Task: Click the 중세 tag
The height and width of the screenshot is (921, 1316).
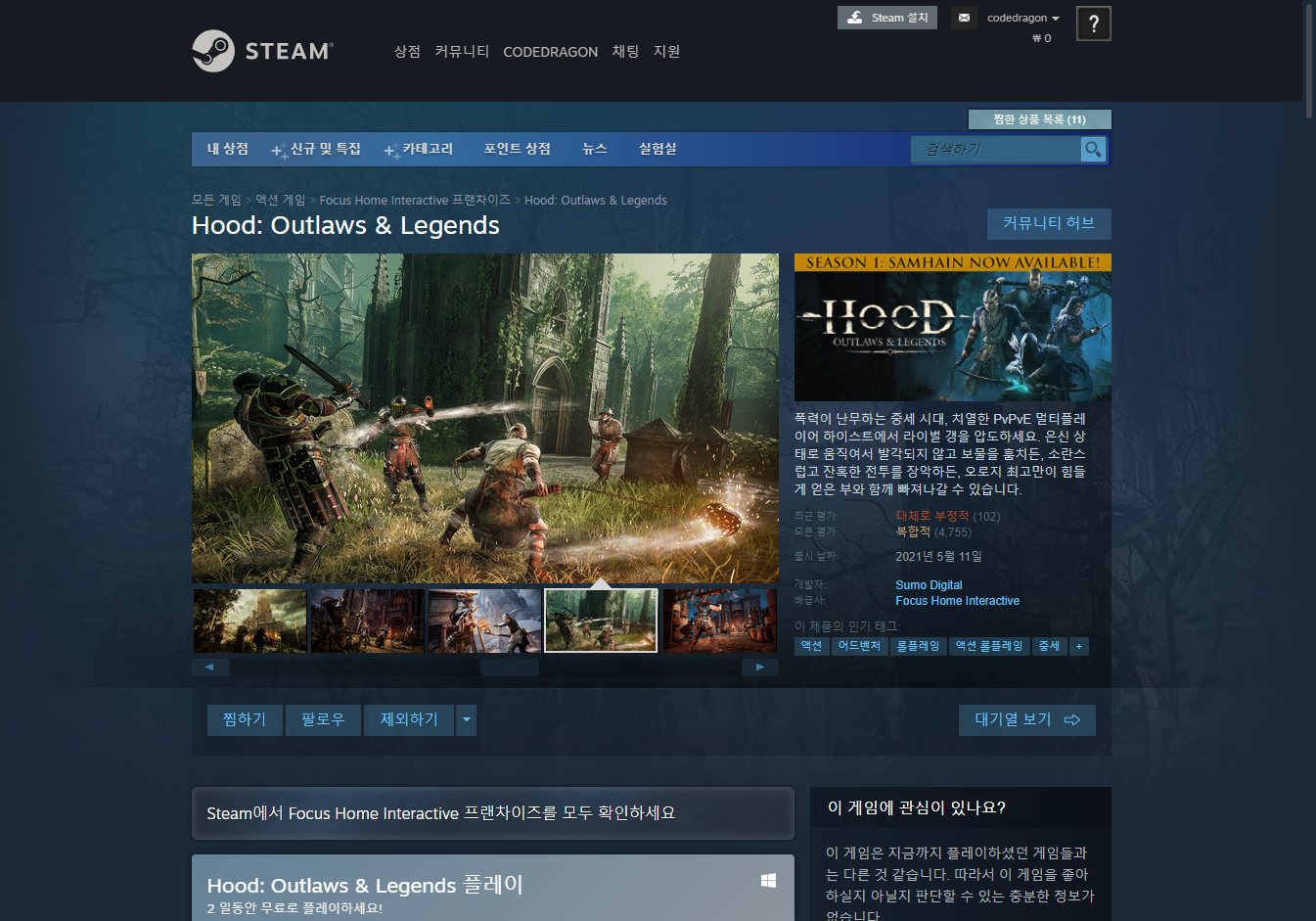Action: tap(1050, 646)
